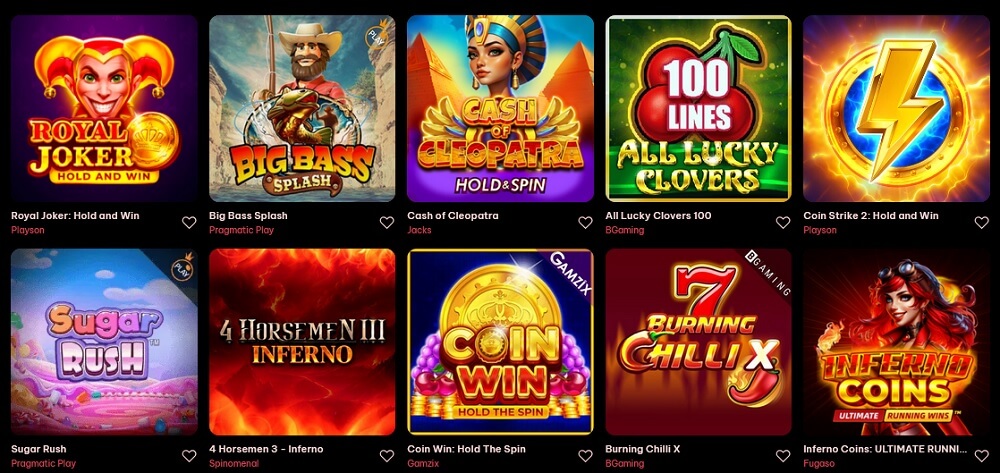Viewport: 1000px width, 473px height.
Task: Select the All Lucky Clovers 100 Lines tile
Action: (x=698, y=108)
